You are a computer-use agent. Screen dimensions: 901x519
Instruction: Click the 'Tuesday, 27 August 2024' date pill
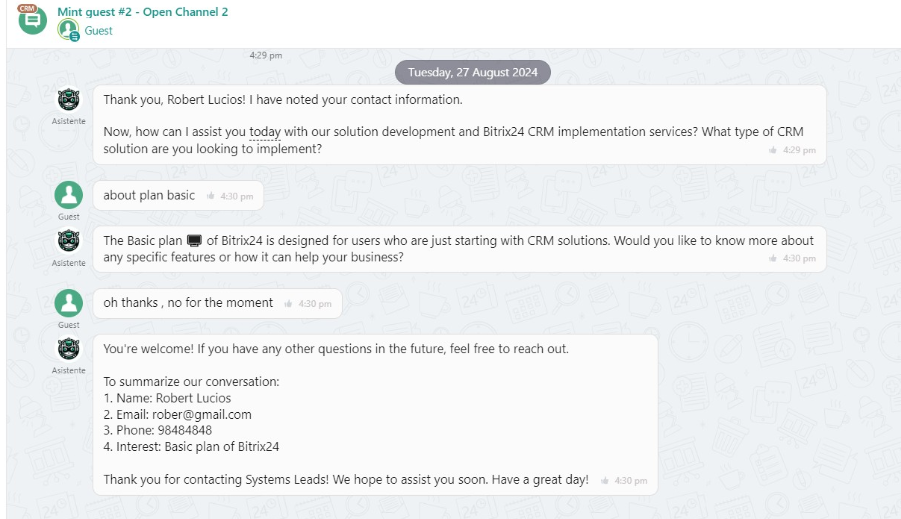click(x=472, y=72)
